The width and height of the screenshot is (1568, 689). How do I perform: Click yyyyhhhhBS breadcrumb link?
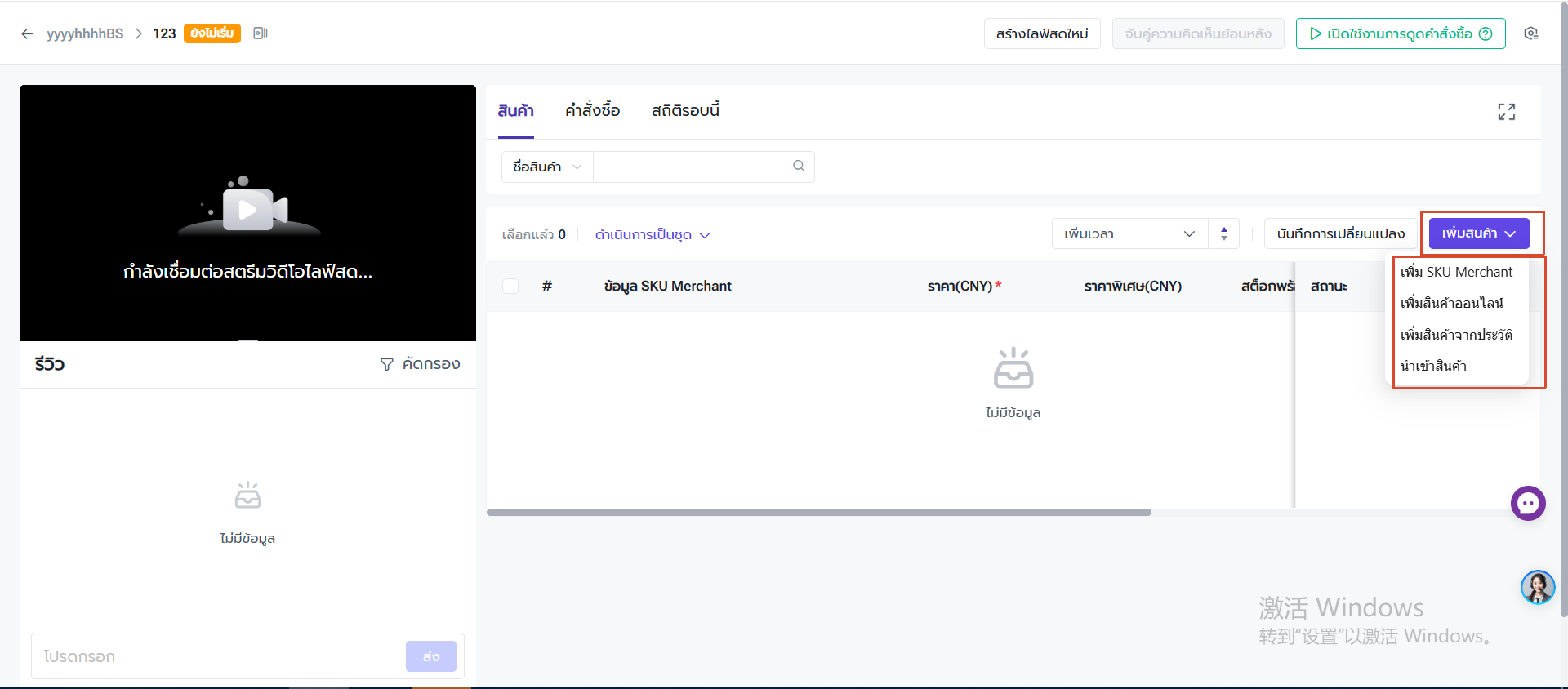click(x=85, y=33)
